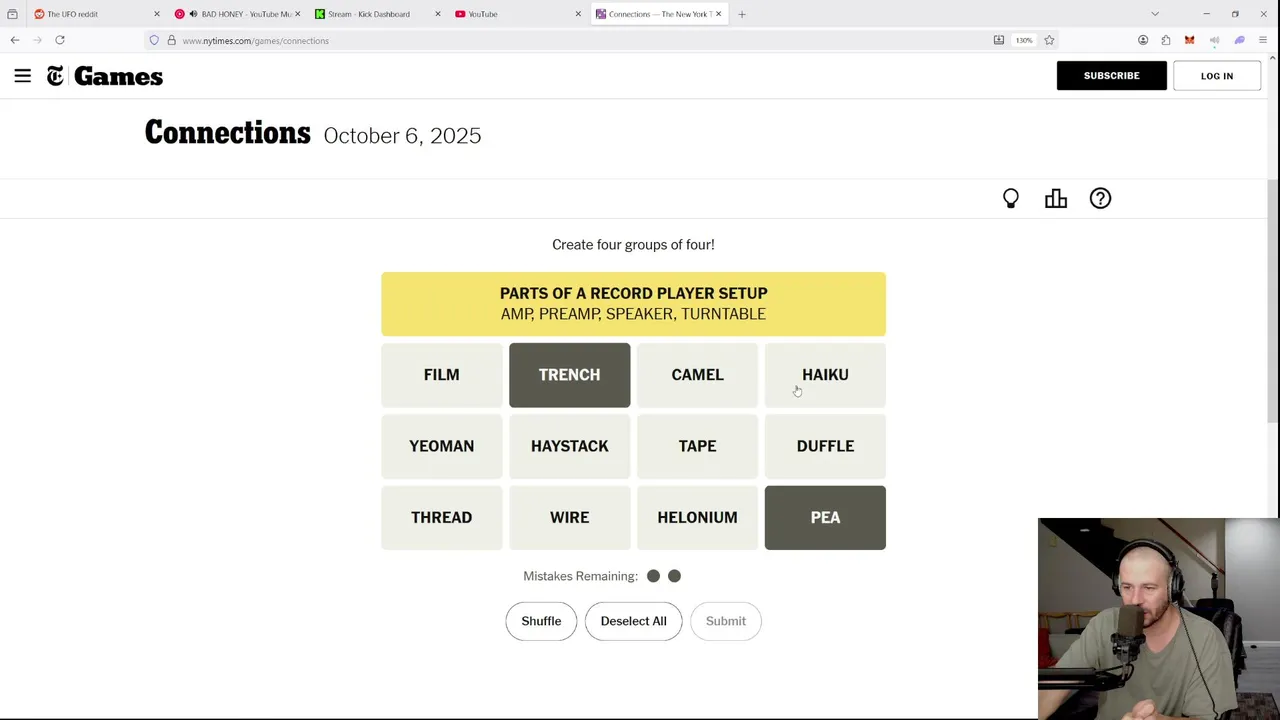Expand the list all tabs chevron
The width and height of the screenshot is (1280, 720).
(x=1155, y=14)
